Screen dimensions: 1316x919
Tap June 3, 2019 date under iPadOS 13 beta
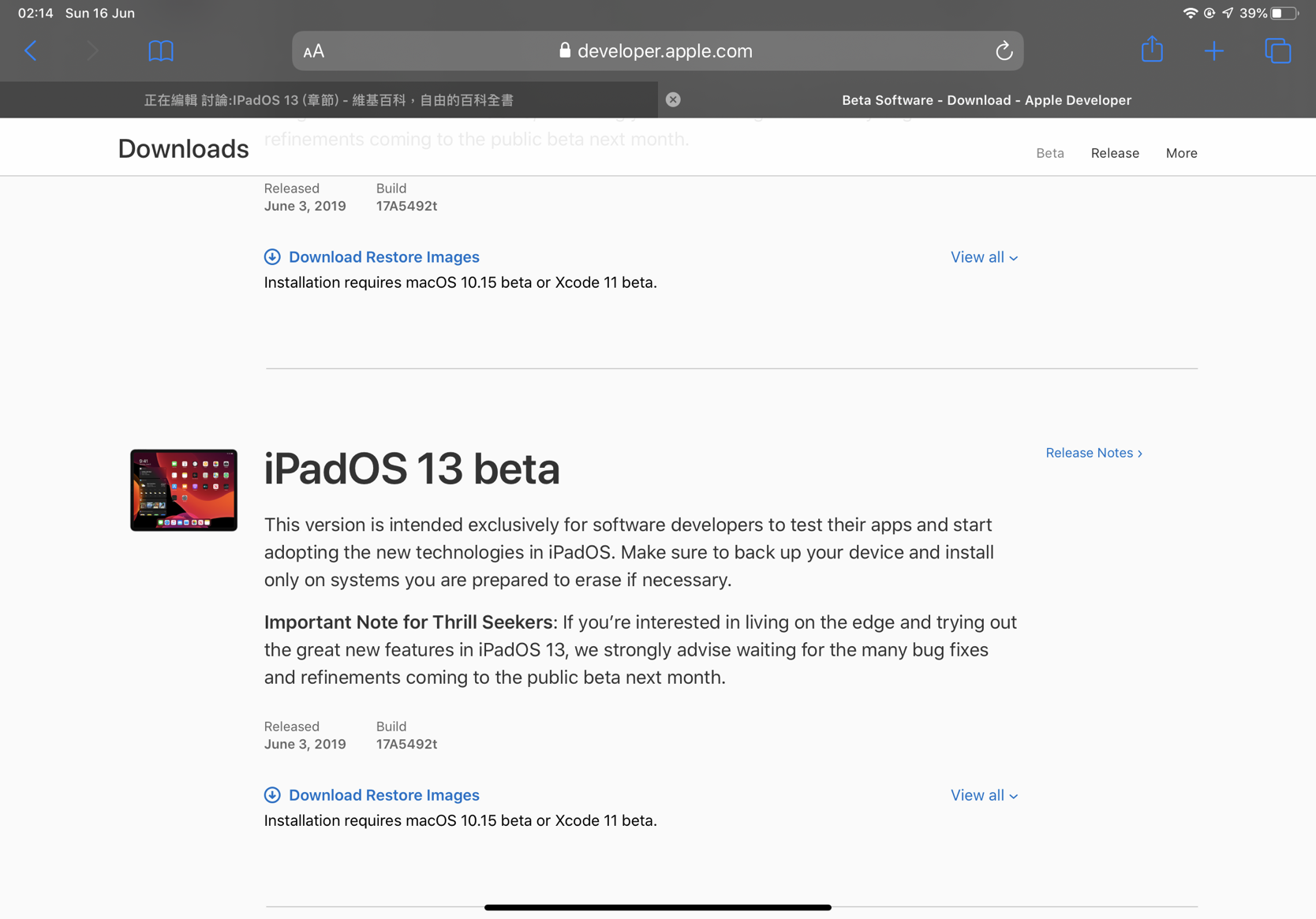coord(305,744)
